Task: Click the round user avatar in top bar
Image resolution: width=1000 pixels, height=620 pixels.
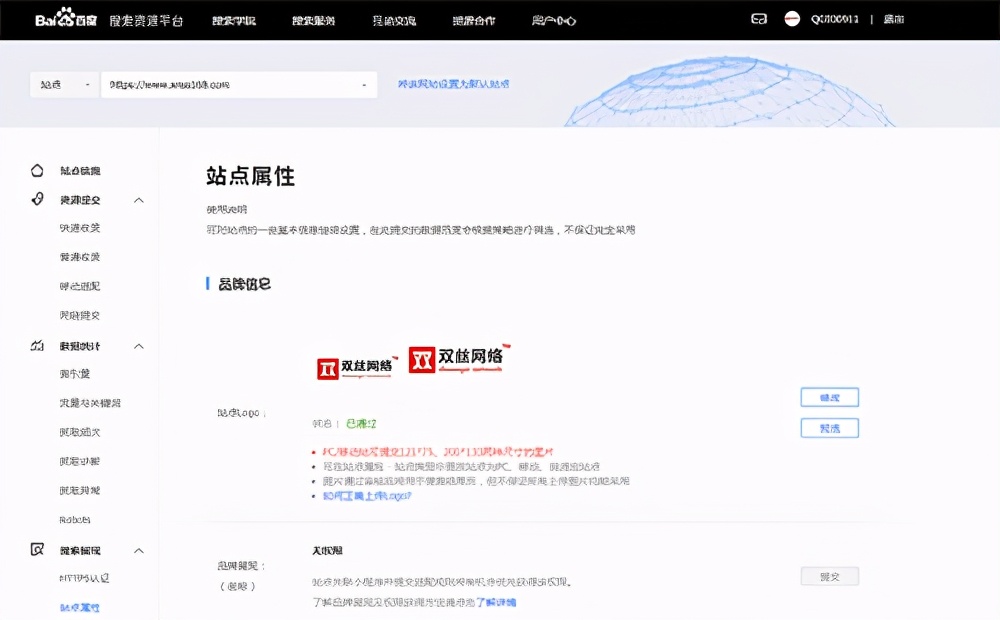Action: 792,17
